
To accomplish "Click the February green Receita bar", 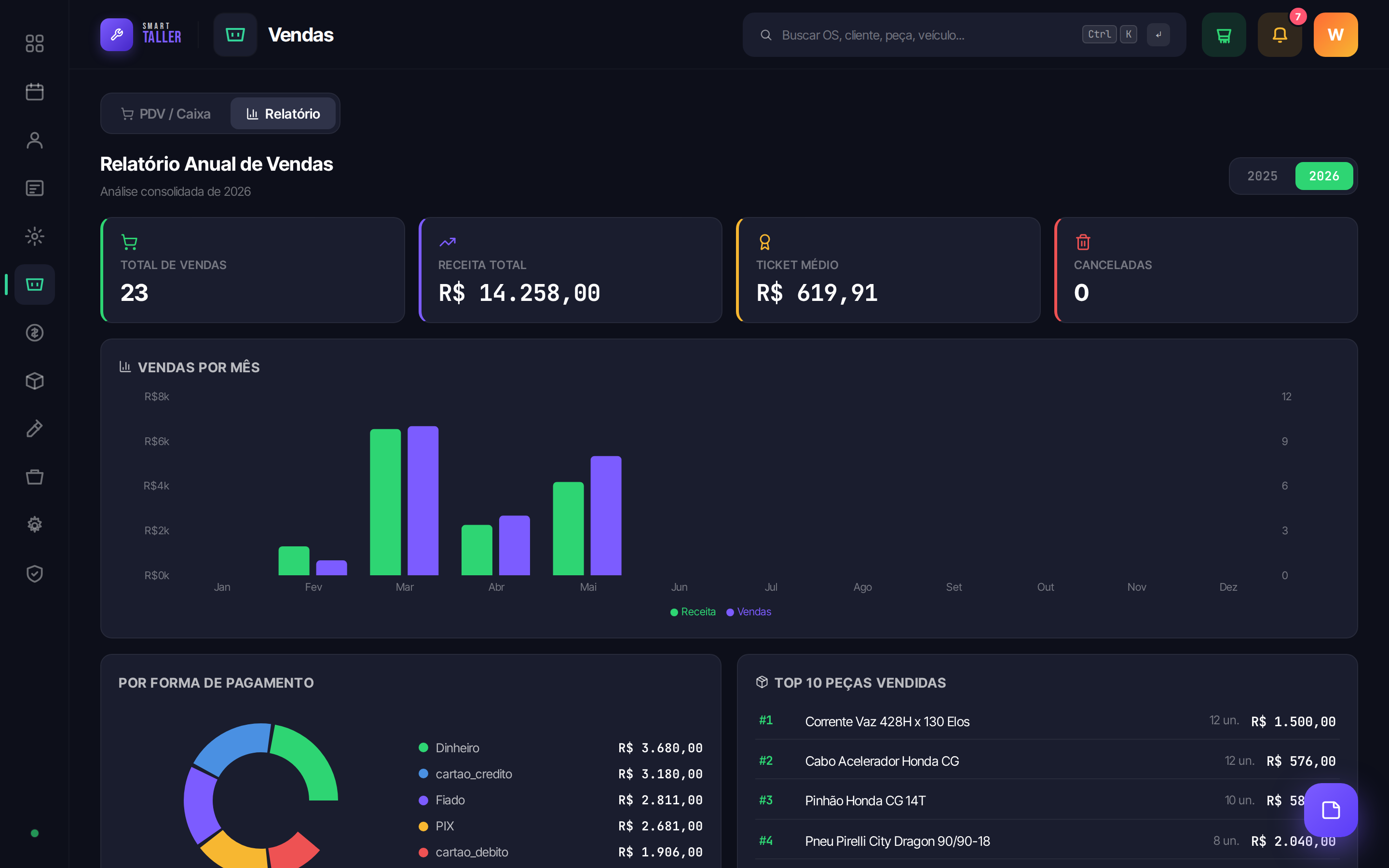I will (293, 561).
